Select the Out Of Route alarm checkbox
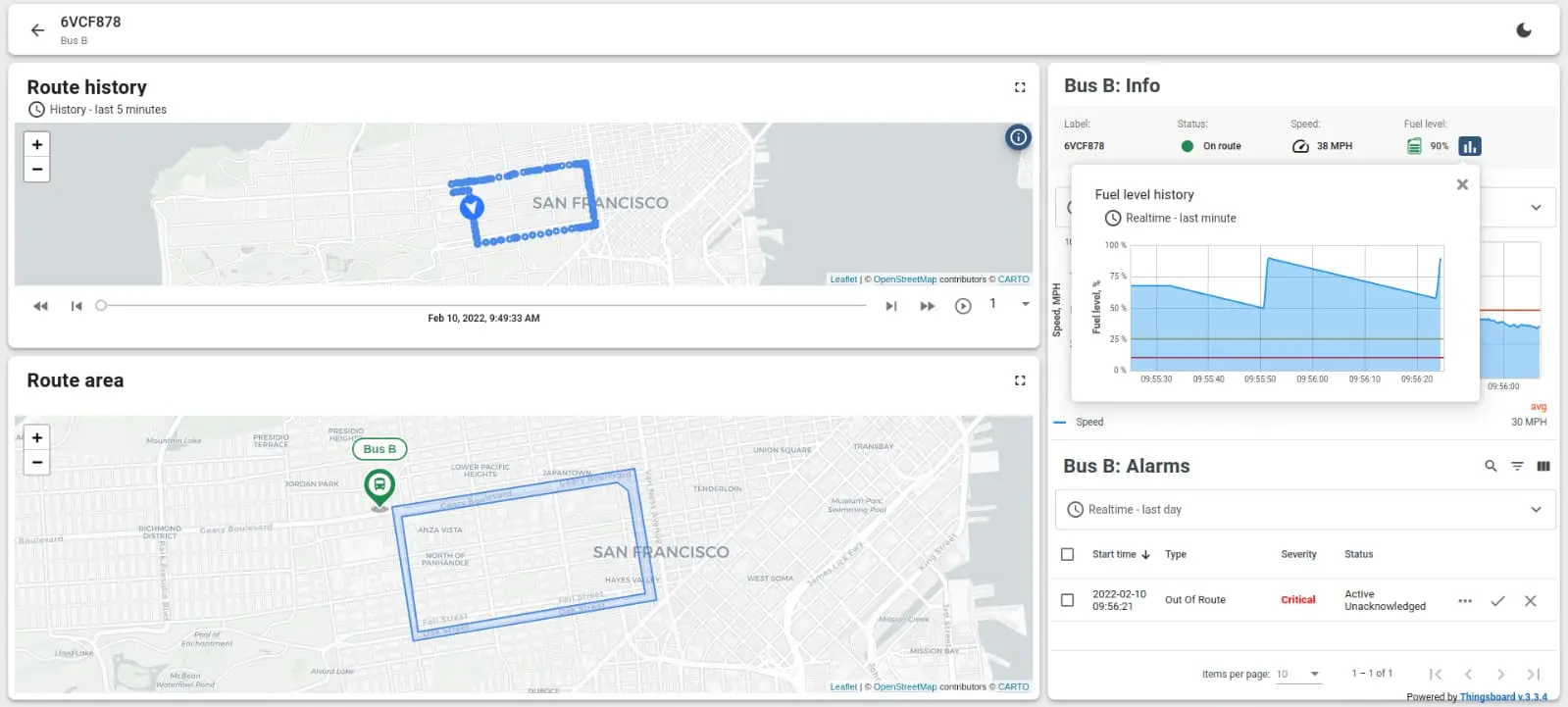Image resolution: width=1568 pixels, height=707 pixels. pos(1068,600)
